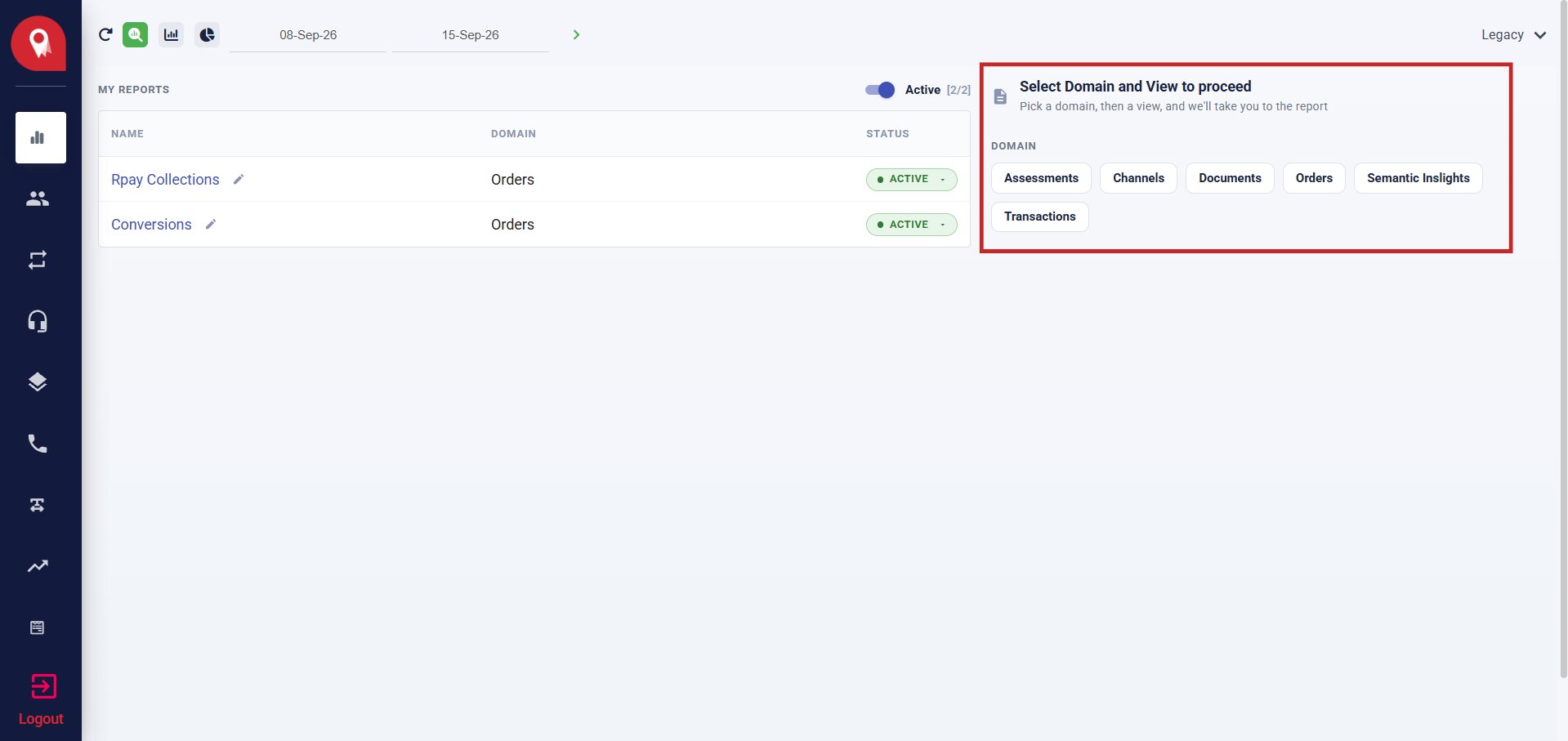Click the NAME column header
The image size is (1568, 741).
coord(127,134)
